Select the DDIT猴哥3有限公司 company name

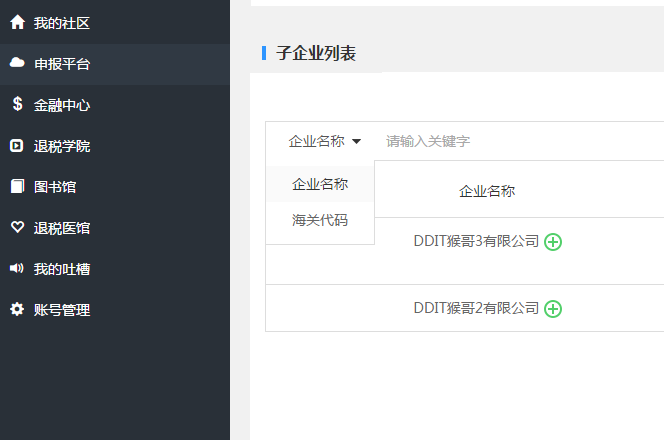(476, 241)
